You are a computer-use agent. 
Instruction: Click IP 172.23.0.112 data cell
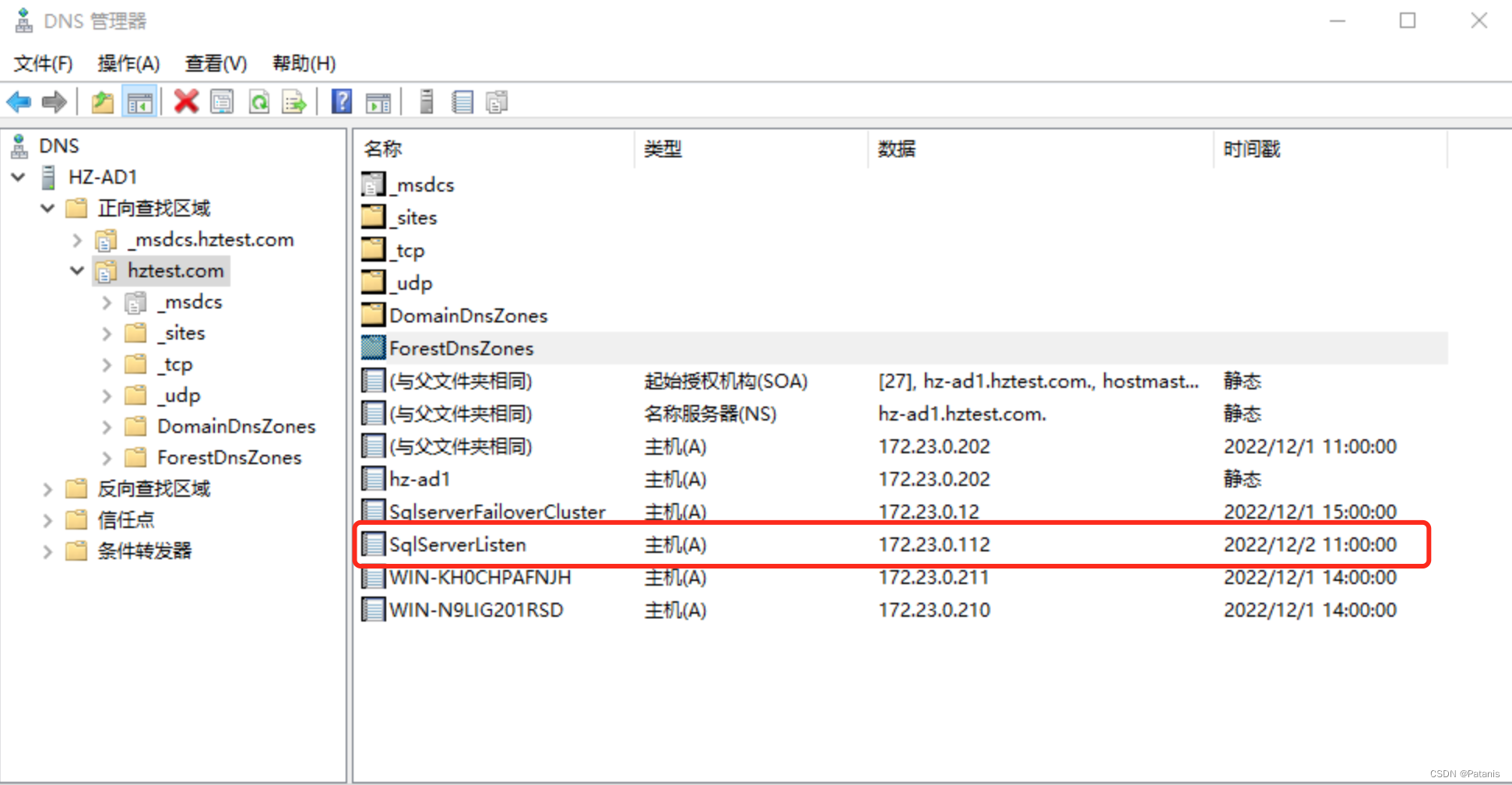pos(934,544)
